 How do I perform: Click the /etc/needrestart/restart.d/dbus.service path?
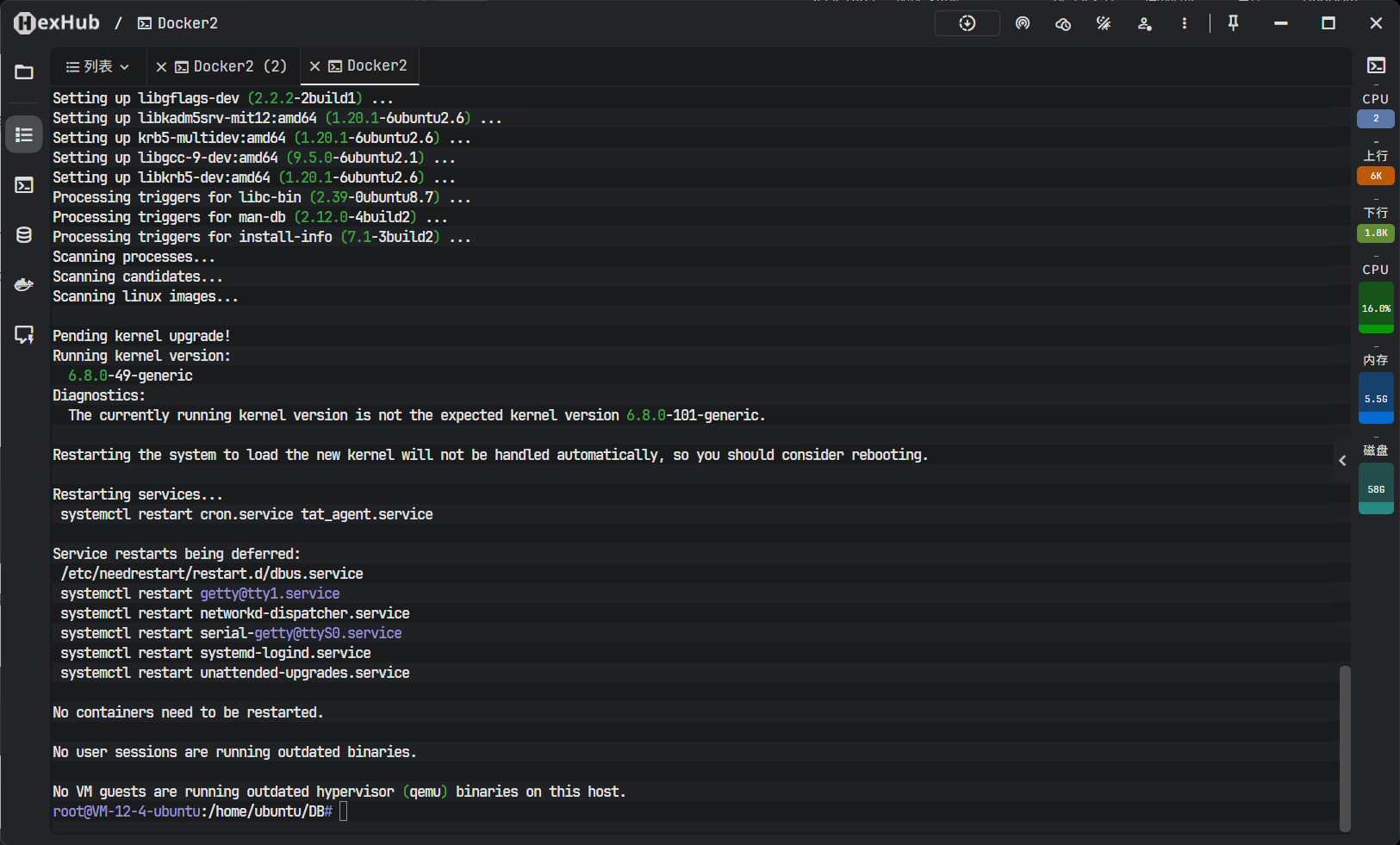click(212, 574)
